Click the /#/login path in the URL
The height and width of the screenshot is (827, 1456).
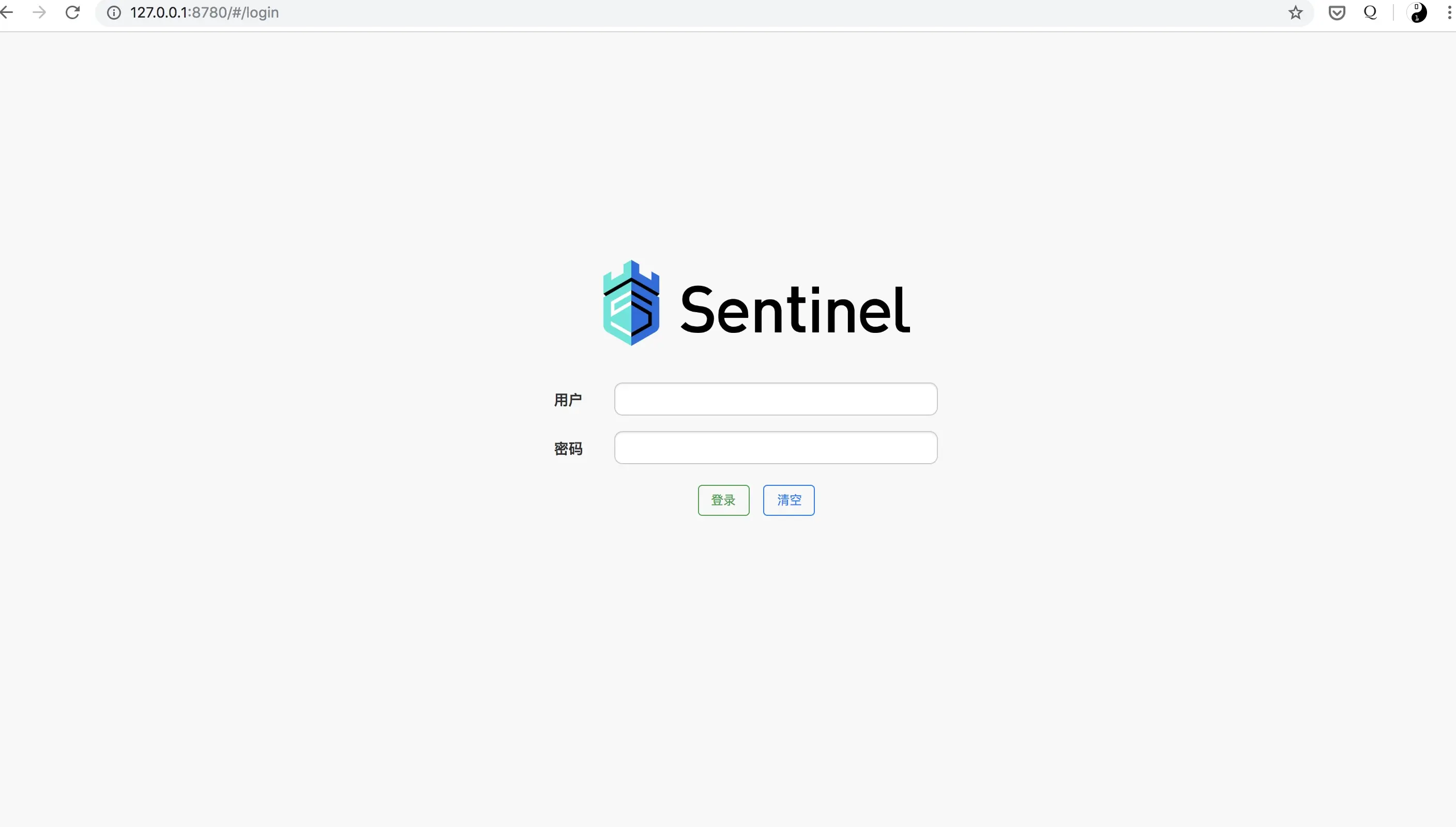point(253,12)
